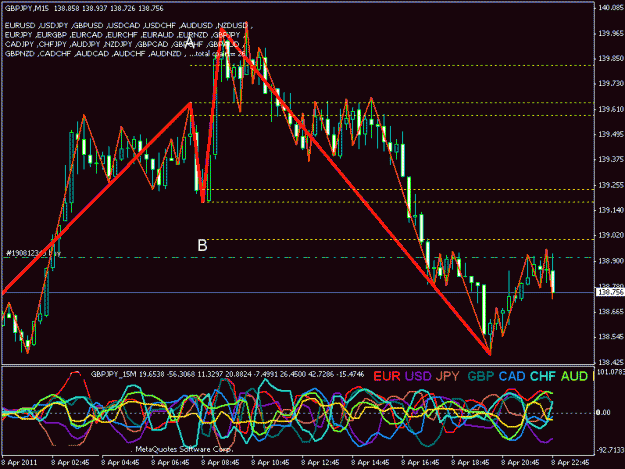Click the cyan CHF legend label

point(543,376)
